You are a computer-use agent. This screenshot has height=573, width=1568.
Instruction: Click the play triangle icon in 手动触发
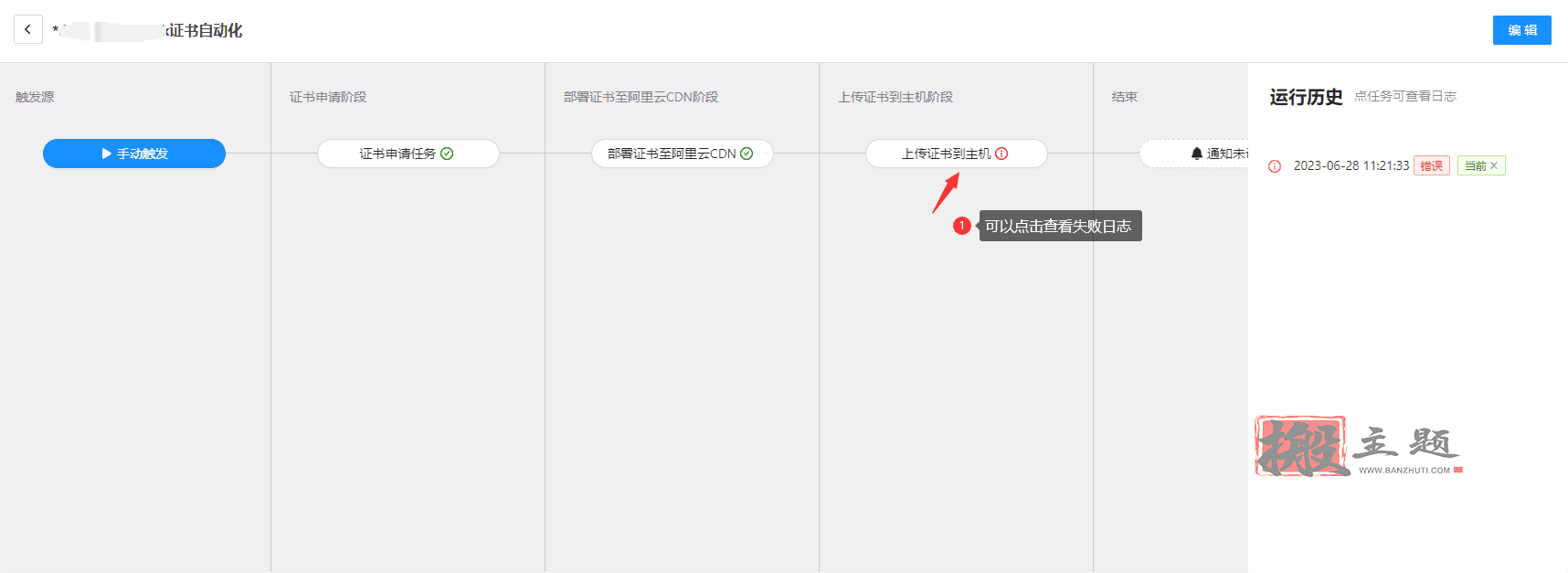[107, 154]
